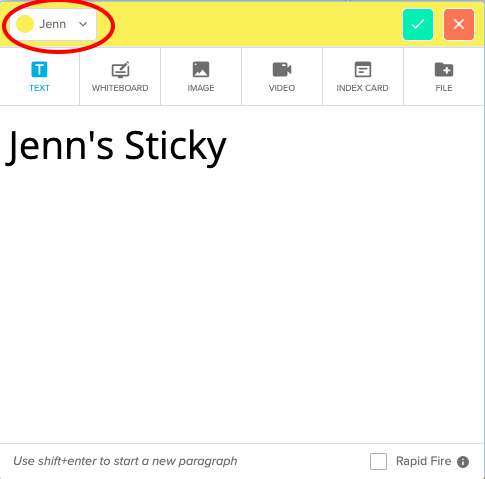Select the Video camera icon
The width and height of the screenshot is (485, 479).
(x=282, y=69)
